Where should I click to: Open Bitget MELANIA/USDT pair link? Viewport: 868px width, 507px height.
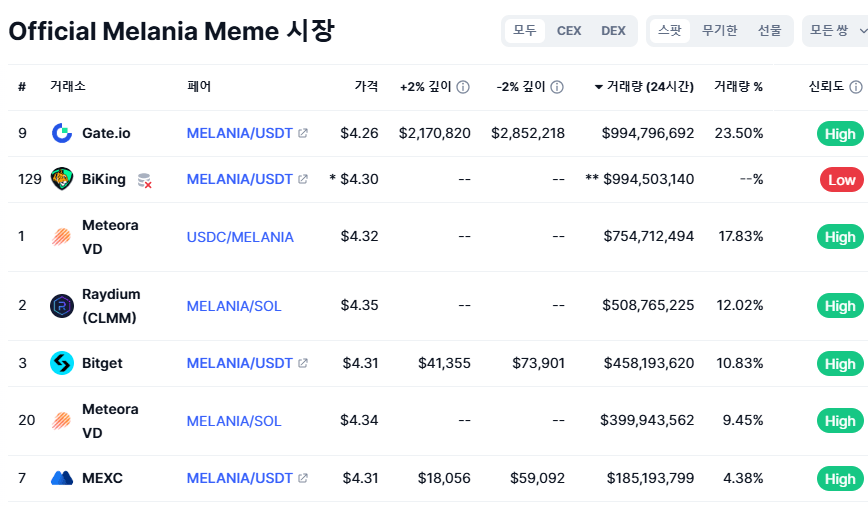pos(240,363)
